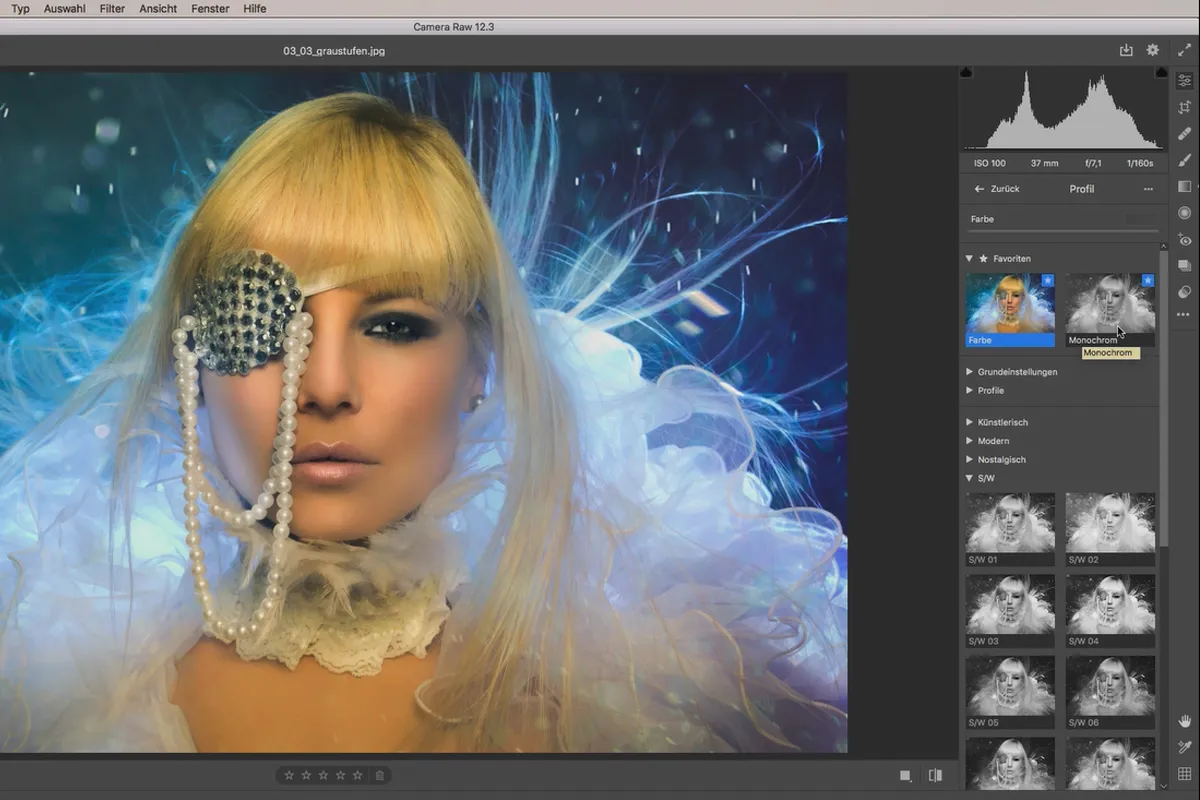Go back with the Zurück button
The height and width of the screenshot is (800, 1200).
pyautogui.click(x=997, y=189)
